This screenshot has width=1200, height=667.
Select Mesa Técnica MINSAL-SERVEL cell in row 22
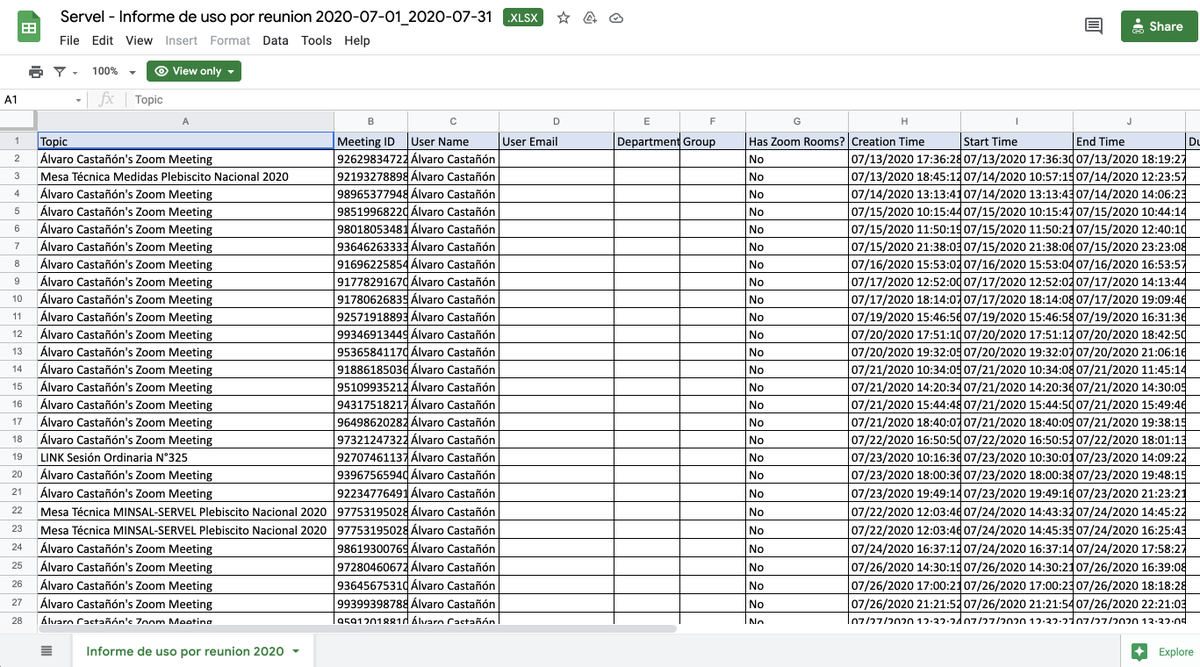pyautogui.click(x=185, y=511)
